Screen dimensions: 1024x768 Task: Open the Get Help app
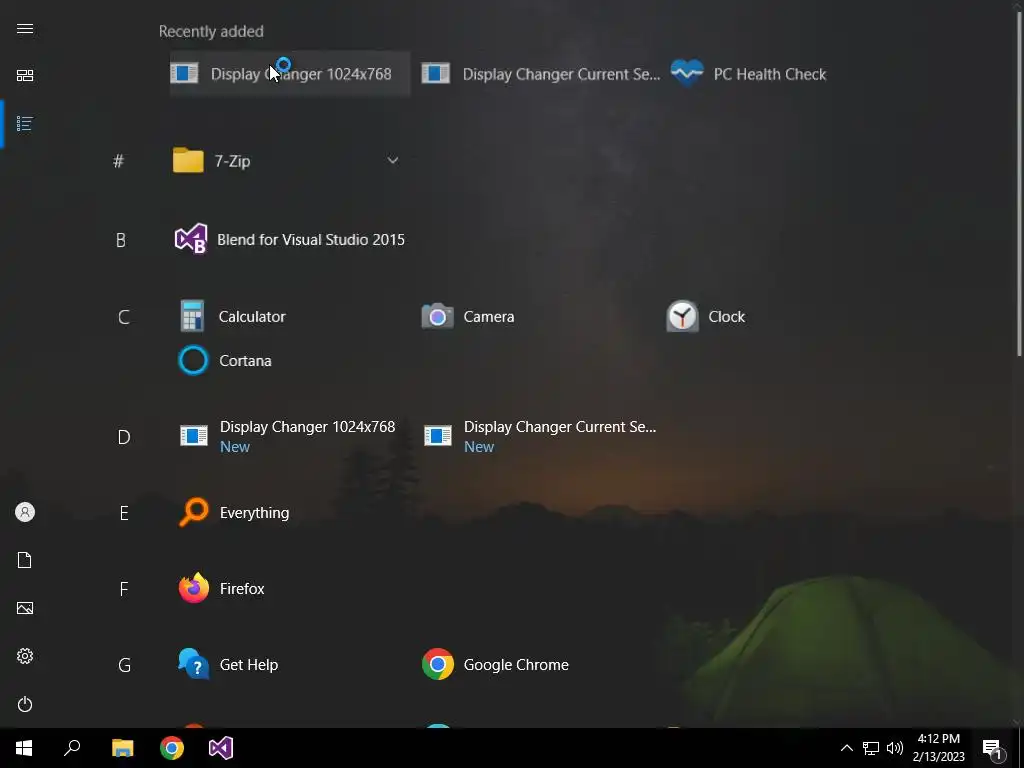[x=229, y=665]
